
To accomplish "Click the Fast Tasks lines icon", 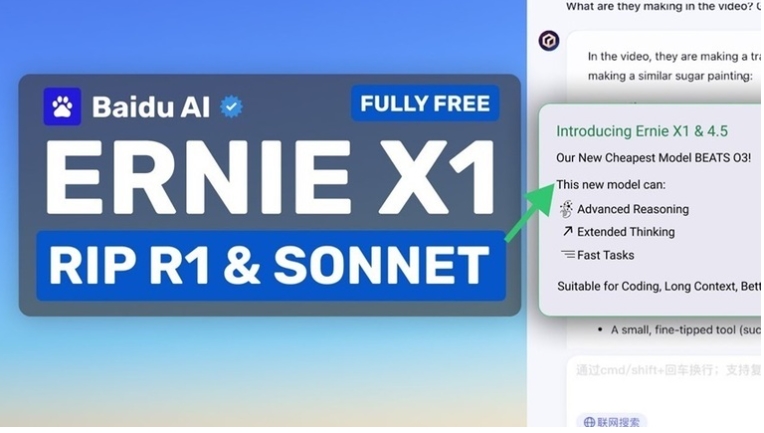I will pyautogui.click(x=568, y=254).
